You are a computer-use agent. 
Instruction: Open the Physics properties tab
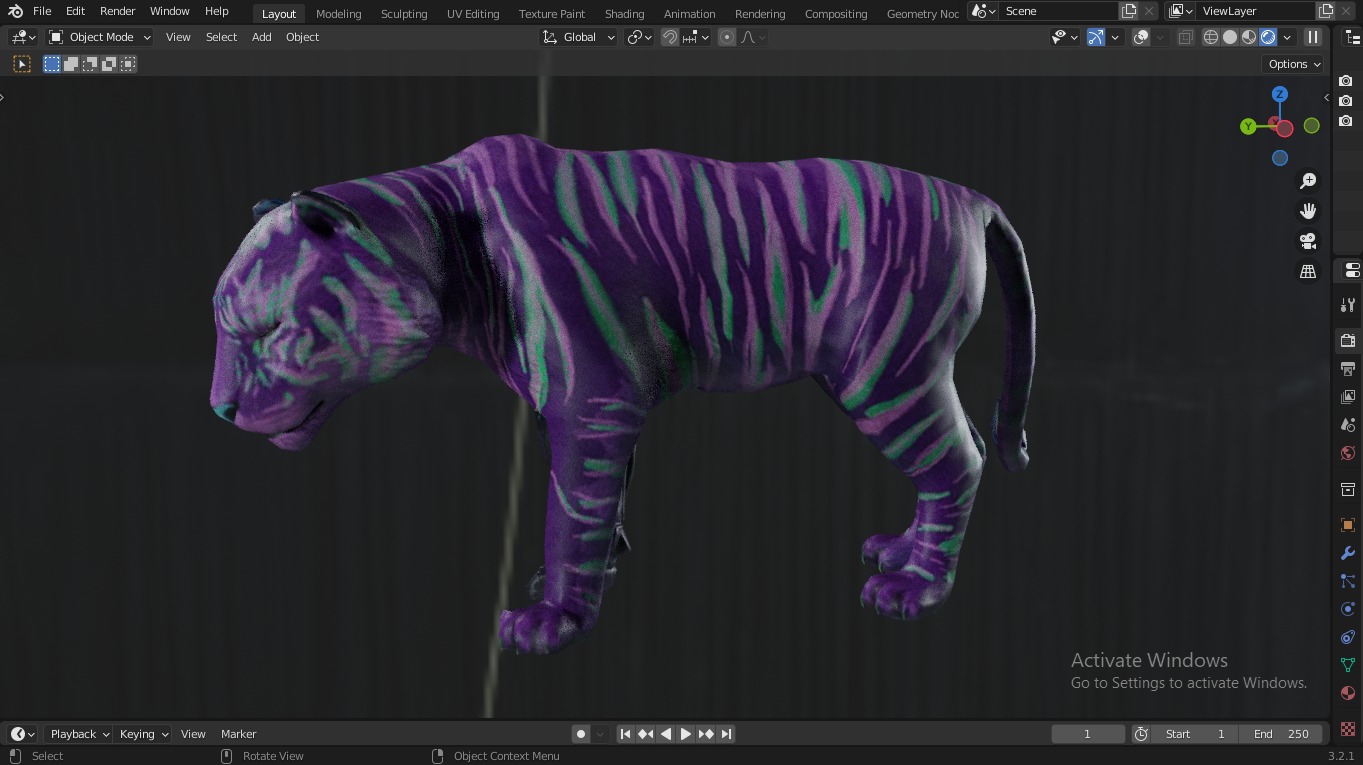(x=1348, y=609)
